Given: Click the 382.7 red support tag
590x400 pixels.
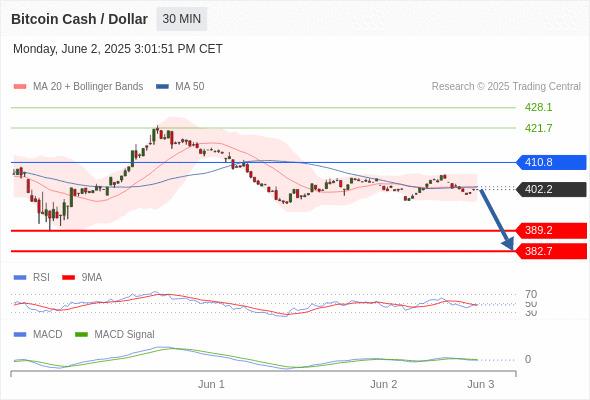Looking at the screenshot, I should (x=551, y=251).
